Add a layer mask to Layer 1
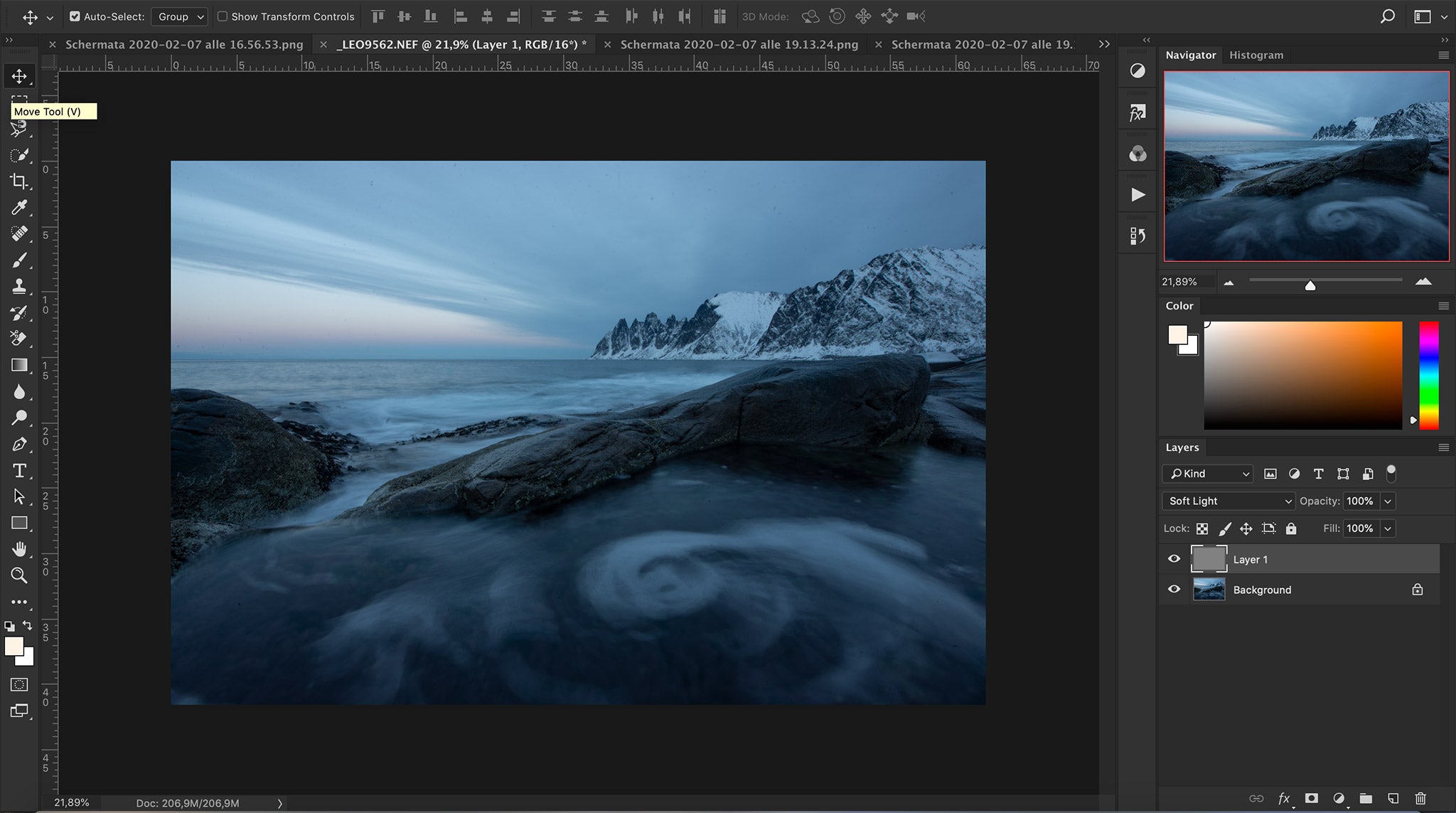 pyautogui.click(x=1312, y=798)
